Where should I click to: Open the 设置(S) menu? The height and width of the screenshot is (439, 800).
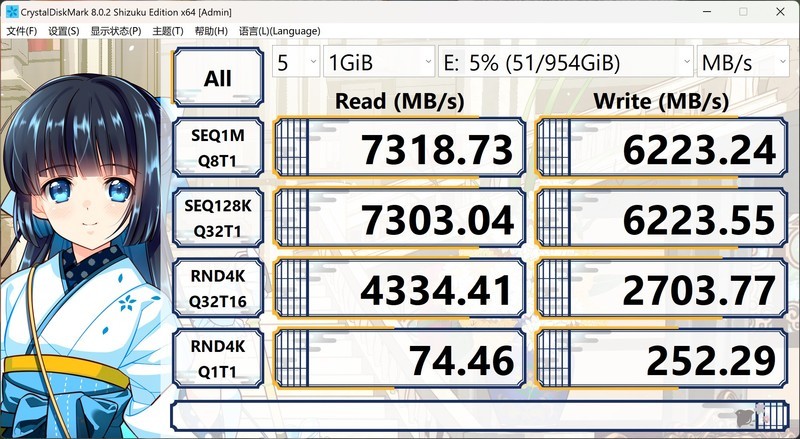pyautogui.click(x=64, y=31)
